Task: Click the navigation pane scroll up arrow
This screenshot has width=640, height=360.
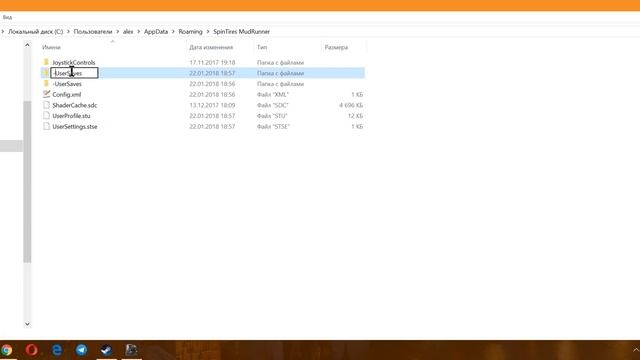Action: 27,45
